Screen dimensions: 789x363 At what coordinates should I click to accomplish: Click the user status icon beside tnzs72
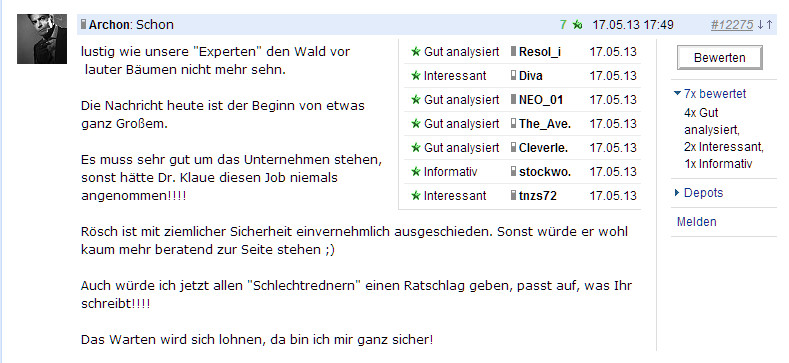click(x=513, y=195)
